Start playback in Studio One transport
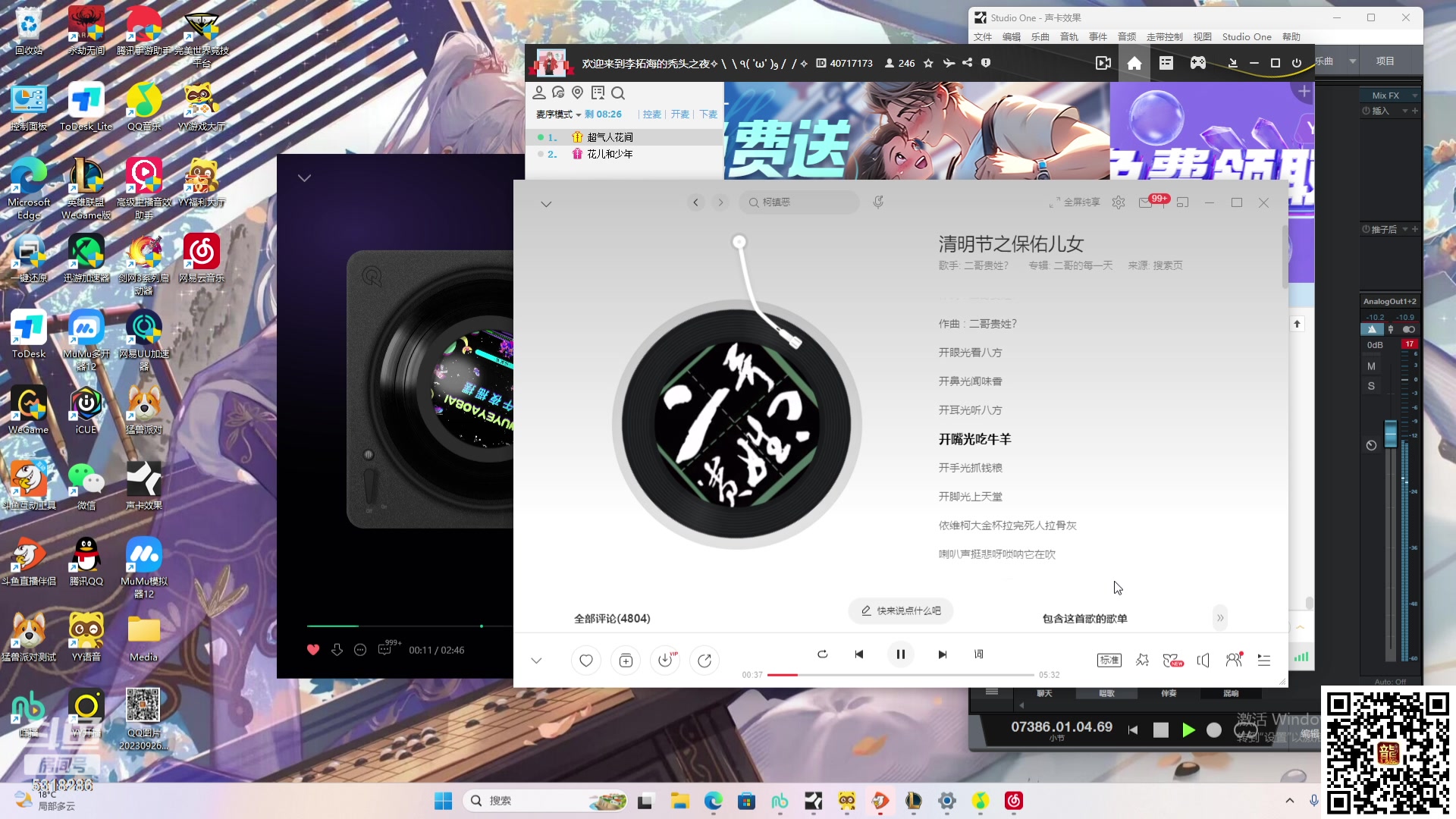Screen dimensions: 1456x819 click(x=1189, y=730)
